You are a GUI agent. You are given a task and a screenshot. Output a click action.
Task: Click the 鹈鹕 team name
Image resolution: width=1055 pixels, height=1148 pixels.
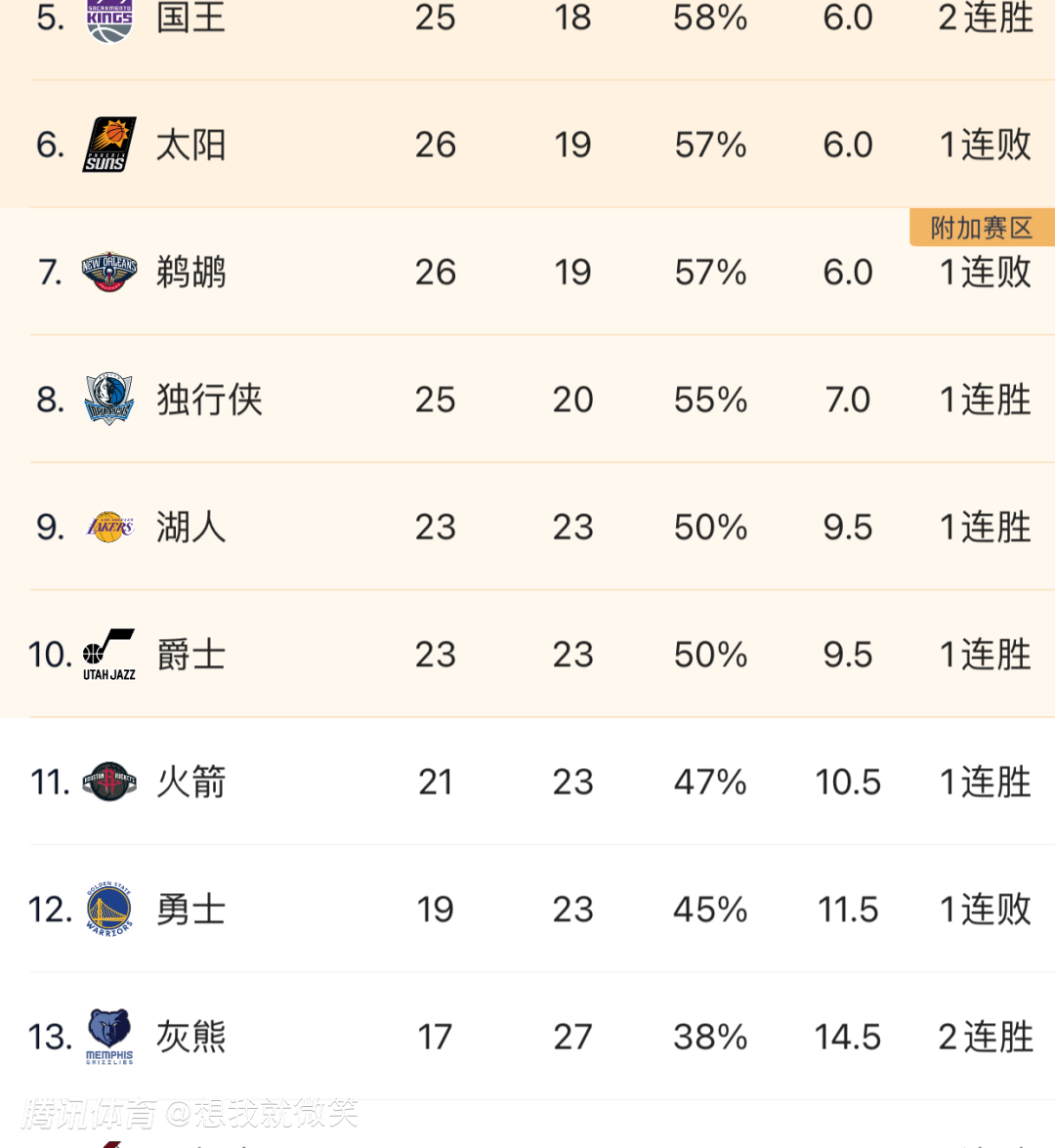tap(191, 272)
